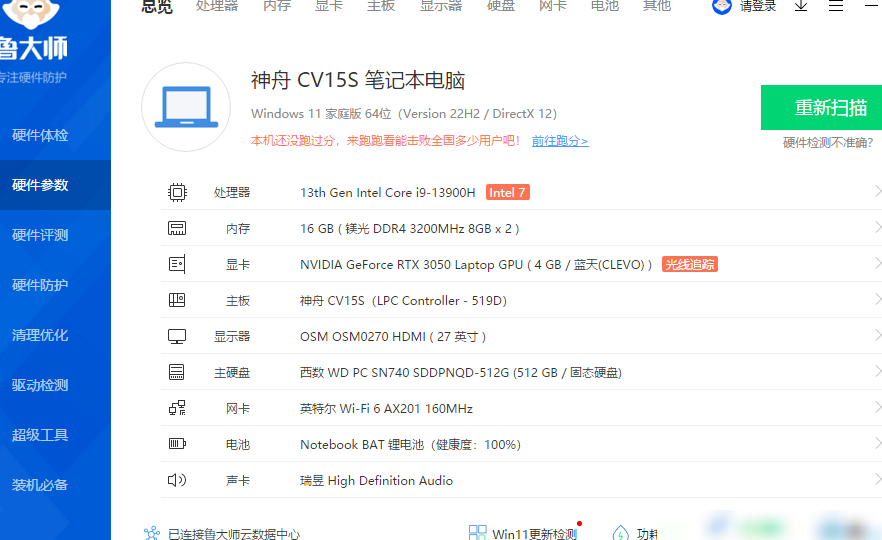
Task: Switch to the 主板 tab
Action: pyautogui.click(x=381, y=6)
